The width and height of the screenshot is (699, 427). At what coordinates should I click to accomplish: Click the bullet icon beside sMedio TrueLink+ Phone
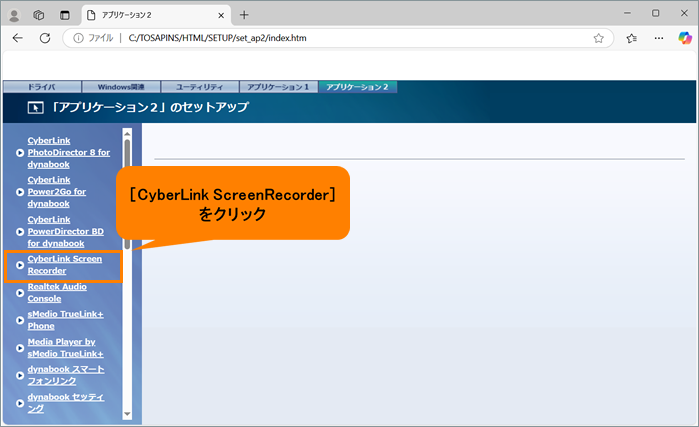click(x=20, y=320)
